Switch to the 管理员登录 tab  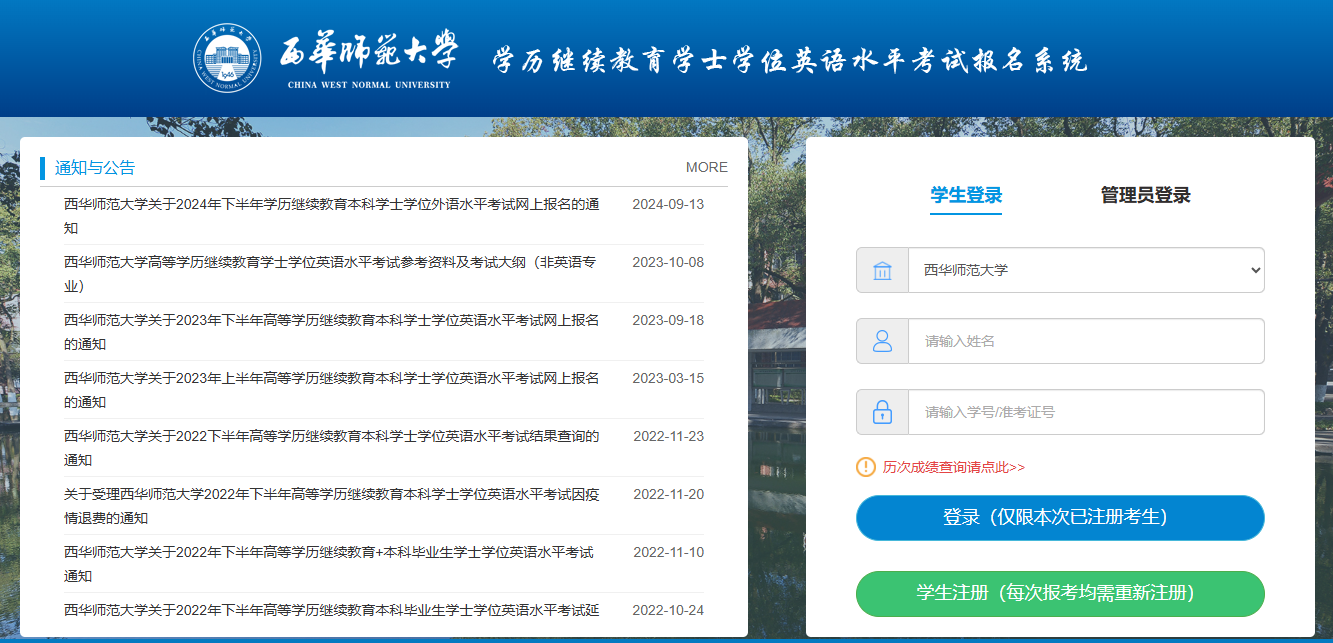click(1146, 195)
